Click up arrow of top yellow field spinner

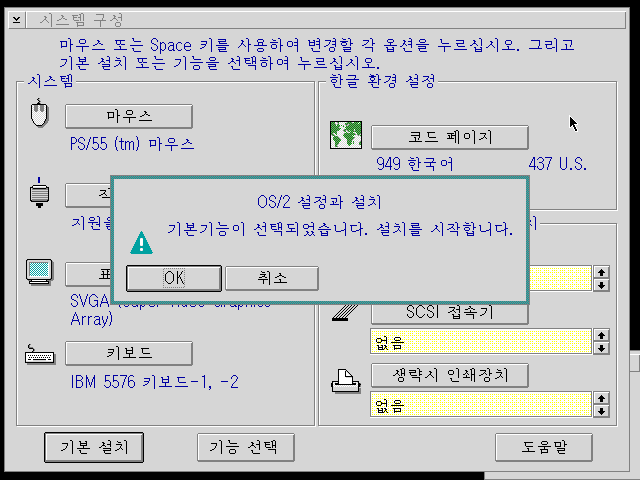click(x=601, y=272)
